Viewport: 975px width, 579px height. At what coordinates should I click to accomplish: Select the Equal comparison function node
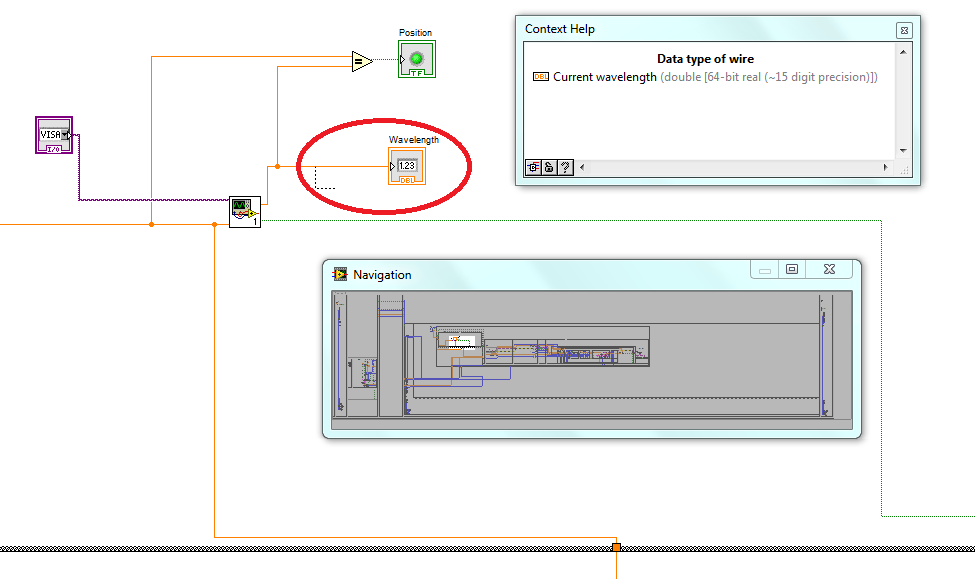coord(362,62)
